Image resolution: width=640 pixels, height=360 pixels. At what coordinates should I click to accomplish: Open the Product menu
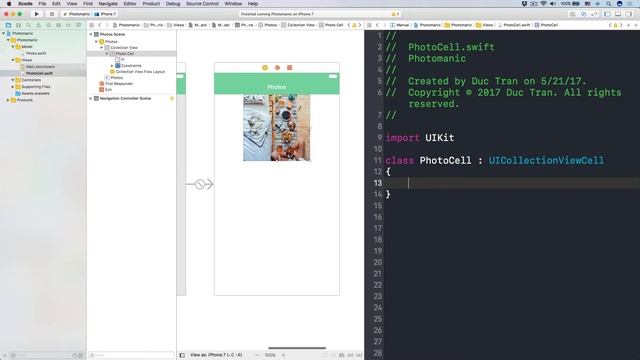pyautogui.click(x=151, y=4)
